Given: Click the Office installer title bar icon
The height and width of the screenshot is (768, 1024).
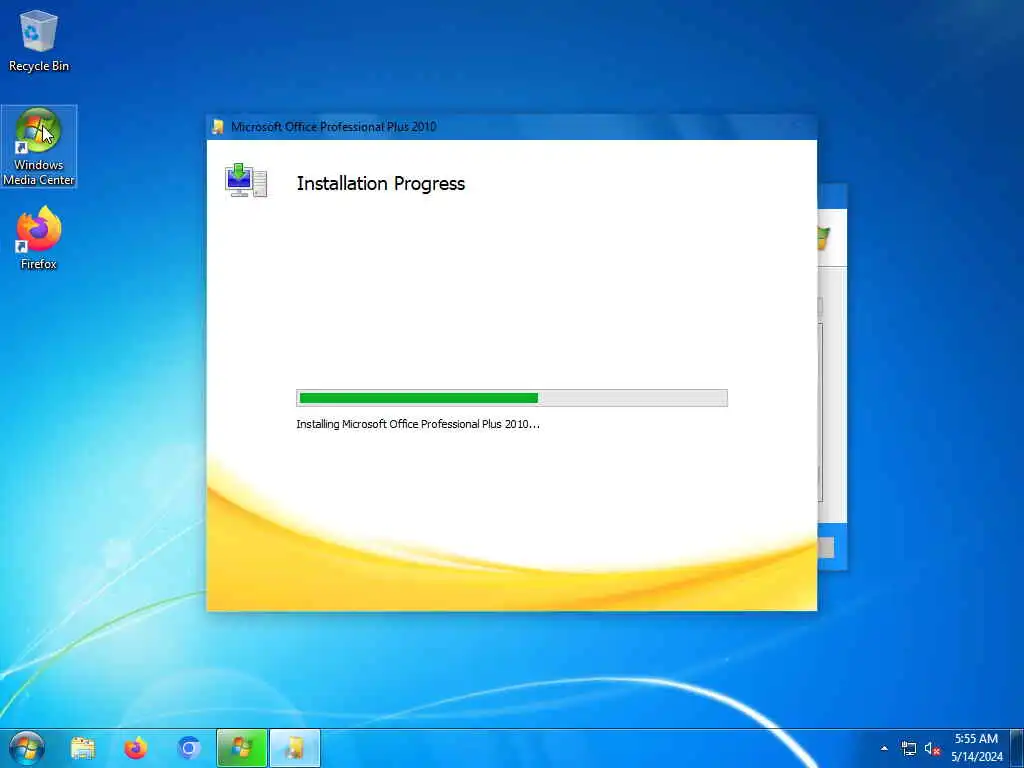Looking at the screenshot, I should point(217,127).
